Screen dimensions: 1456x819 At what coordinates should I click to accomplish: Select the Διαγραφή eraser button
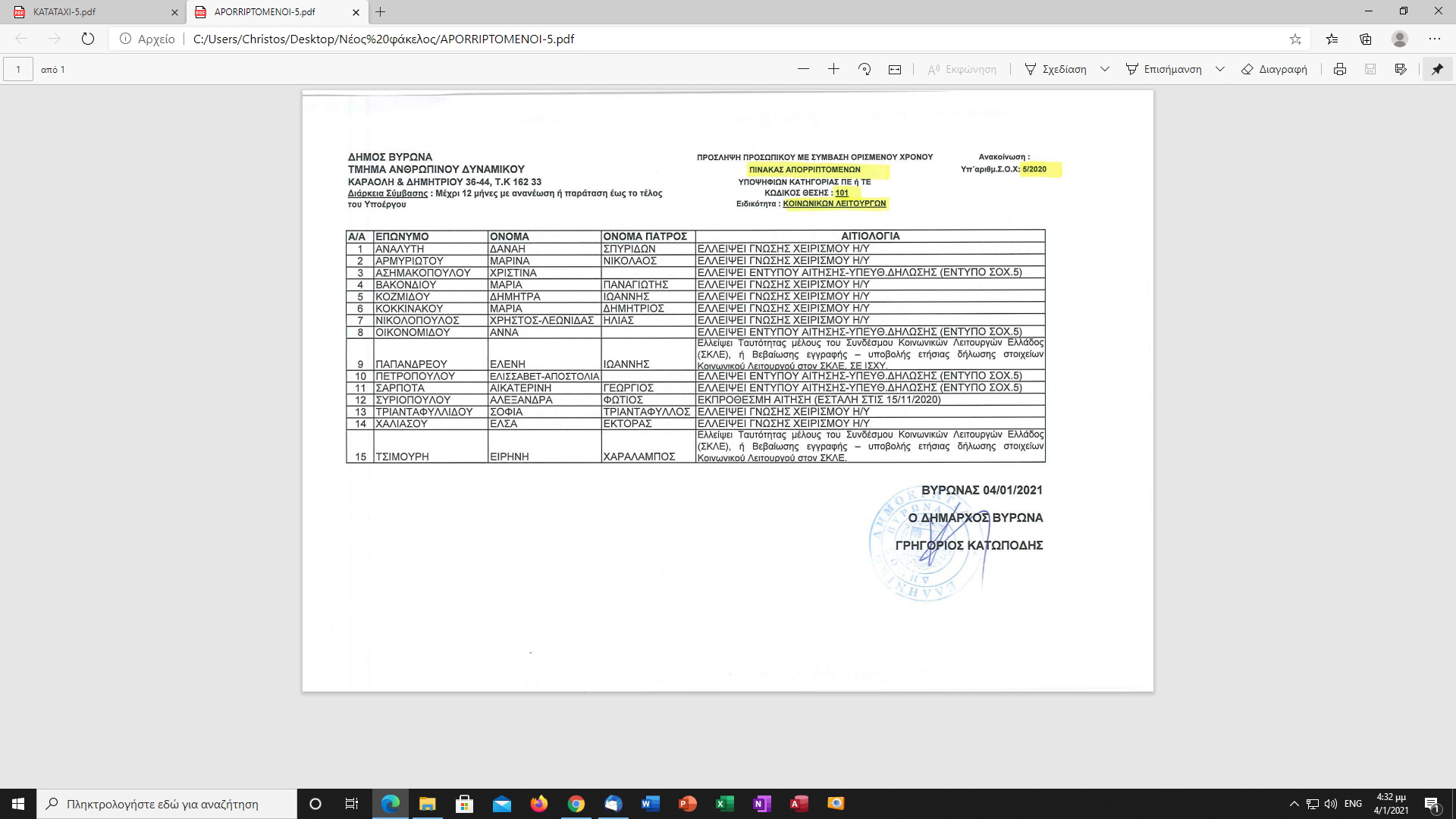pyautogui.click(x=1274, y=69)
